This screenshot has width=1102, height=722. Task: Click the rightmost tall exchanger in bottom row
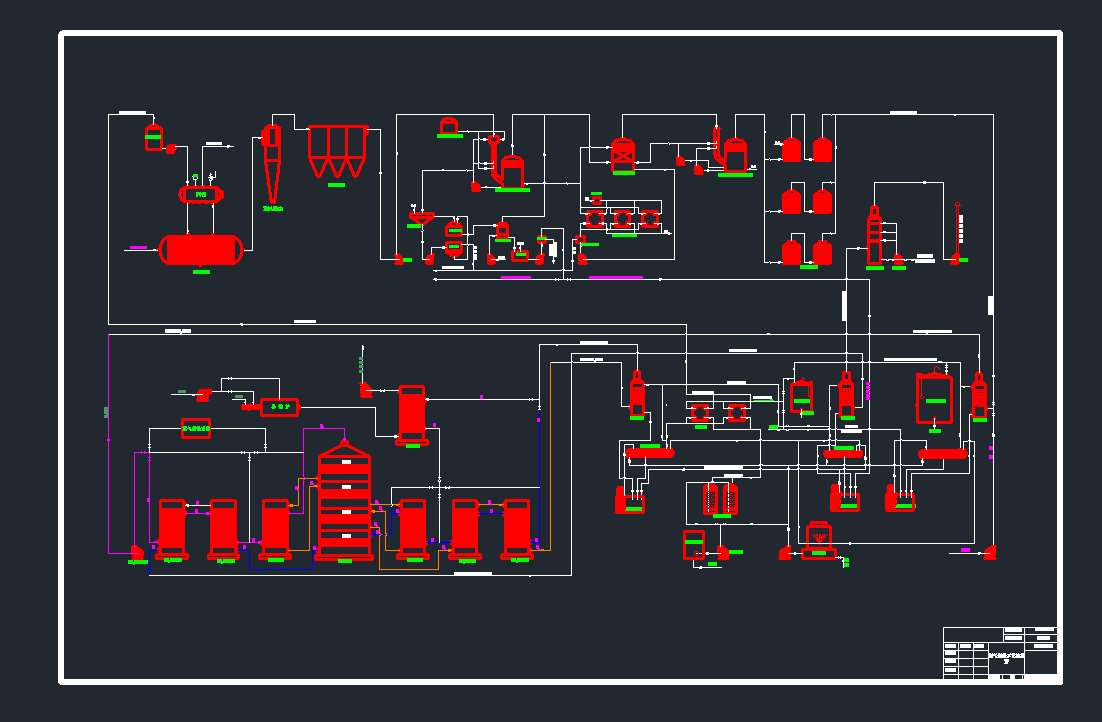516,527
